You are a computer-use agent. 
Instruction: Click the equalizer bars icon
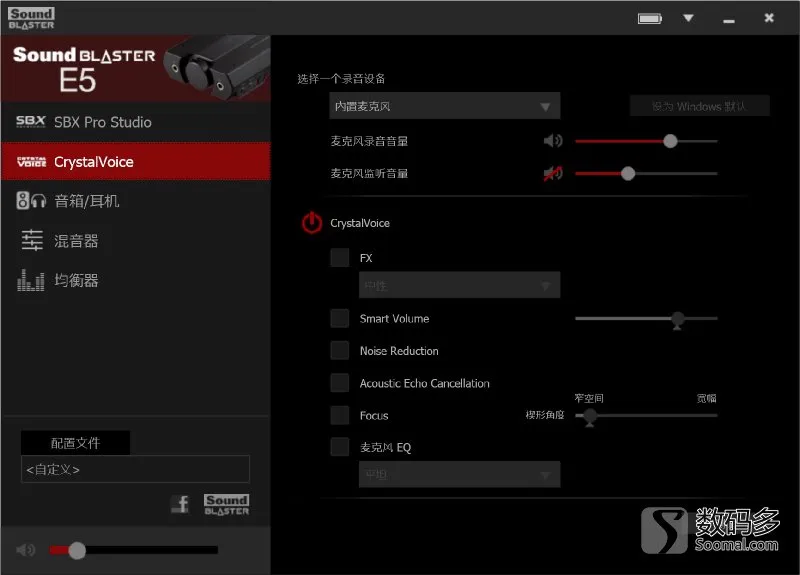tap(31, 280)
